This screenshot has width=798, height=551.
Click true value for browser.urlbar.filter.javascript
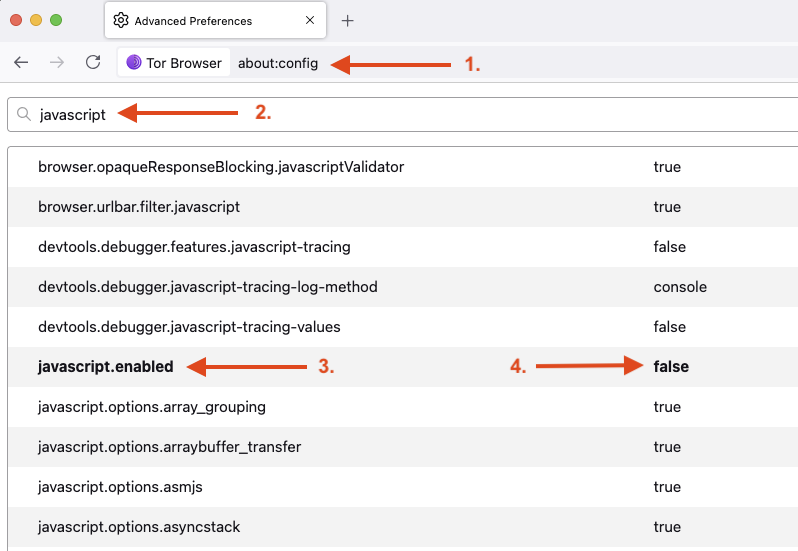click(667, 207)
